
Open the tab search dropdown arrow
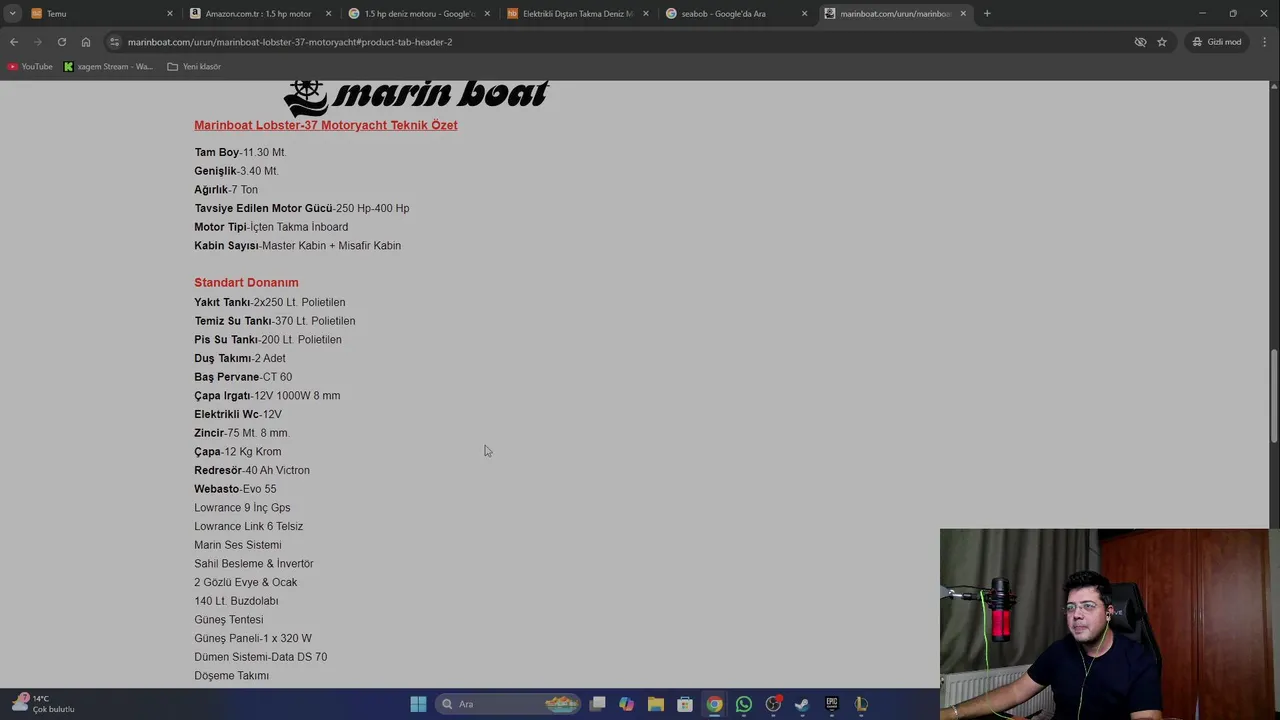click(x=12, y=14)
